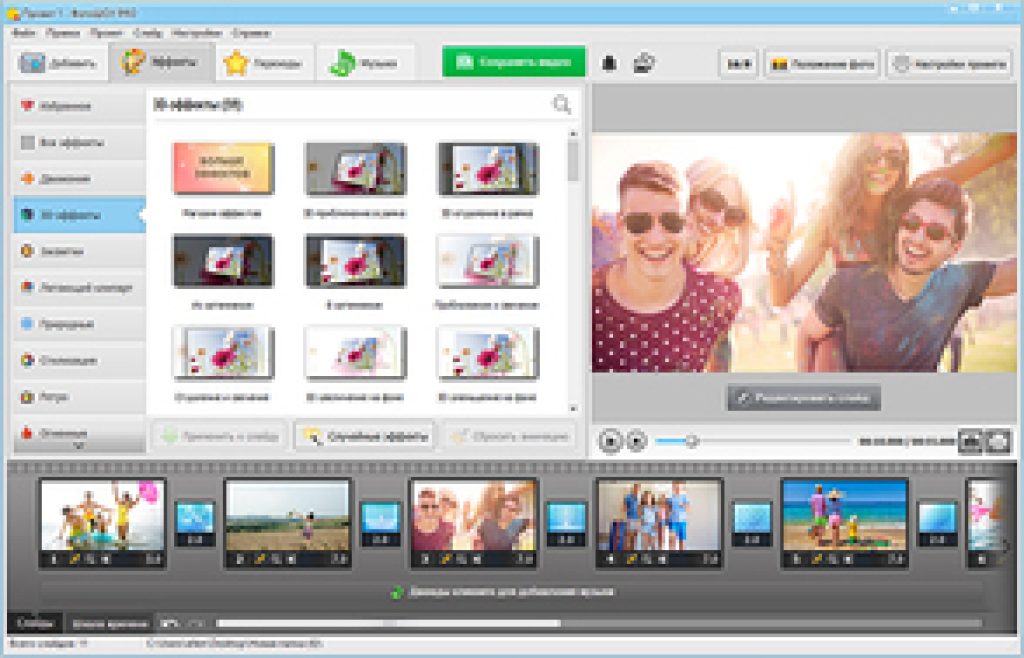
Task: Open transition between fourth and fifth slides
Action: point(752,523)
